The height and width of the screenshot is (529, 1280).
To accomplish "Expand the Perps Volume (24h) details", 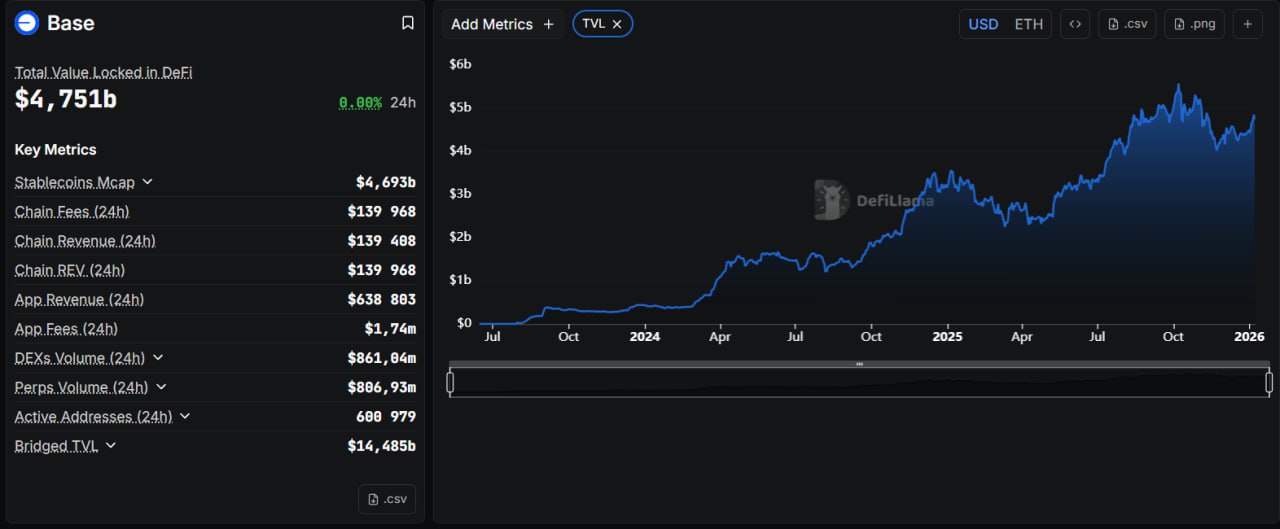I will 161,387.
